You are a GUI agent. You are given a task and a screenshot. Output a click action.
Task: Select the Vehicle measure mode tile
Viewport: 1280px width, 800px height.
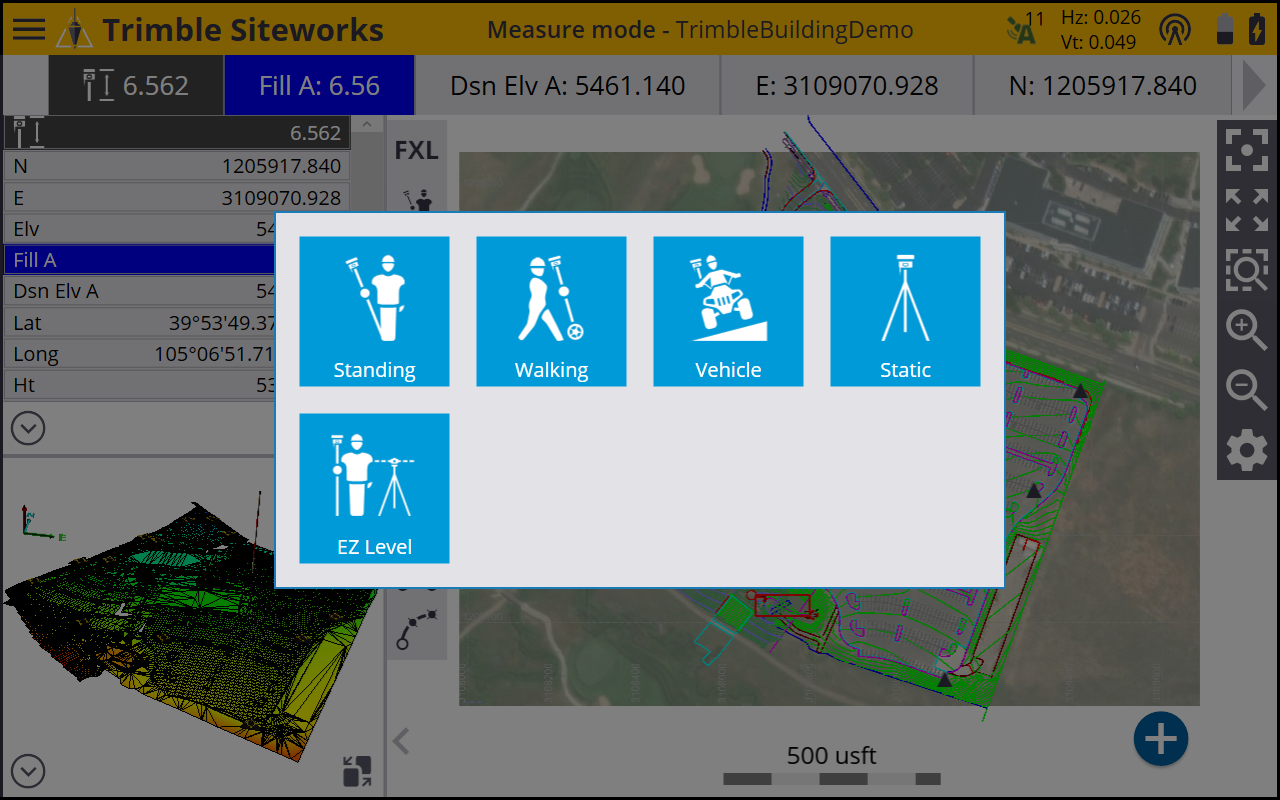tap(728, 311)
